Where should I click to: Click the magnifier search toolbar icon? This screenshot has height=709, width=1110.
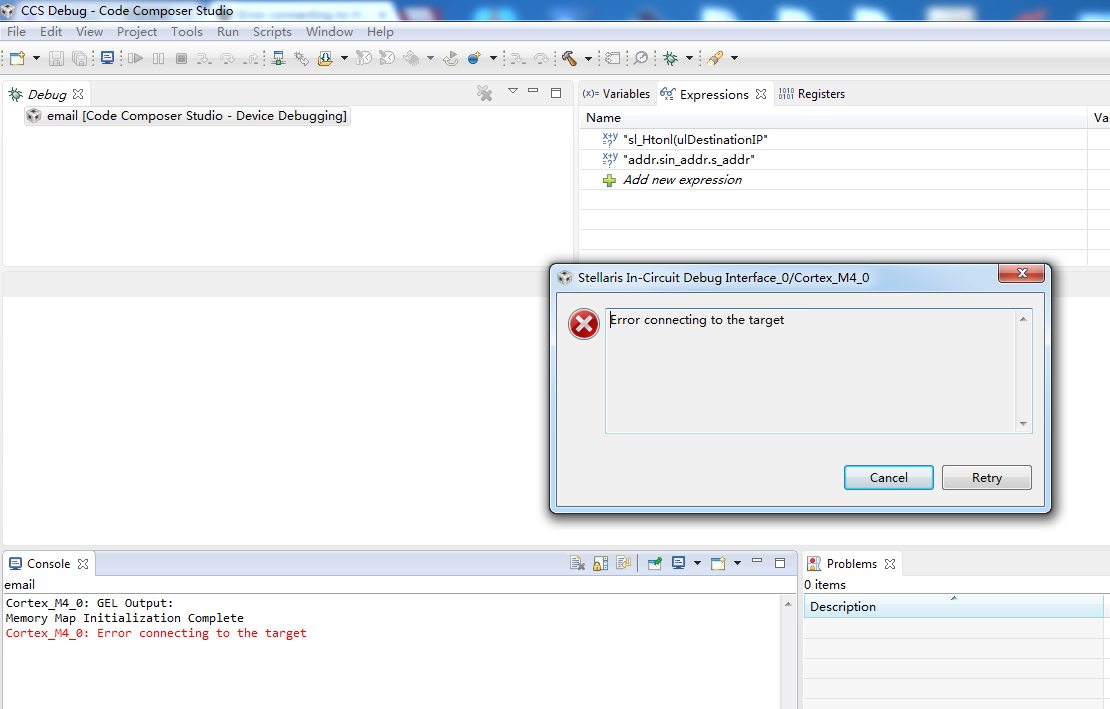pyautogui.click(x=641, y=58)
